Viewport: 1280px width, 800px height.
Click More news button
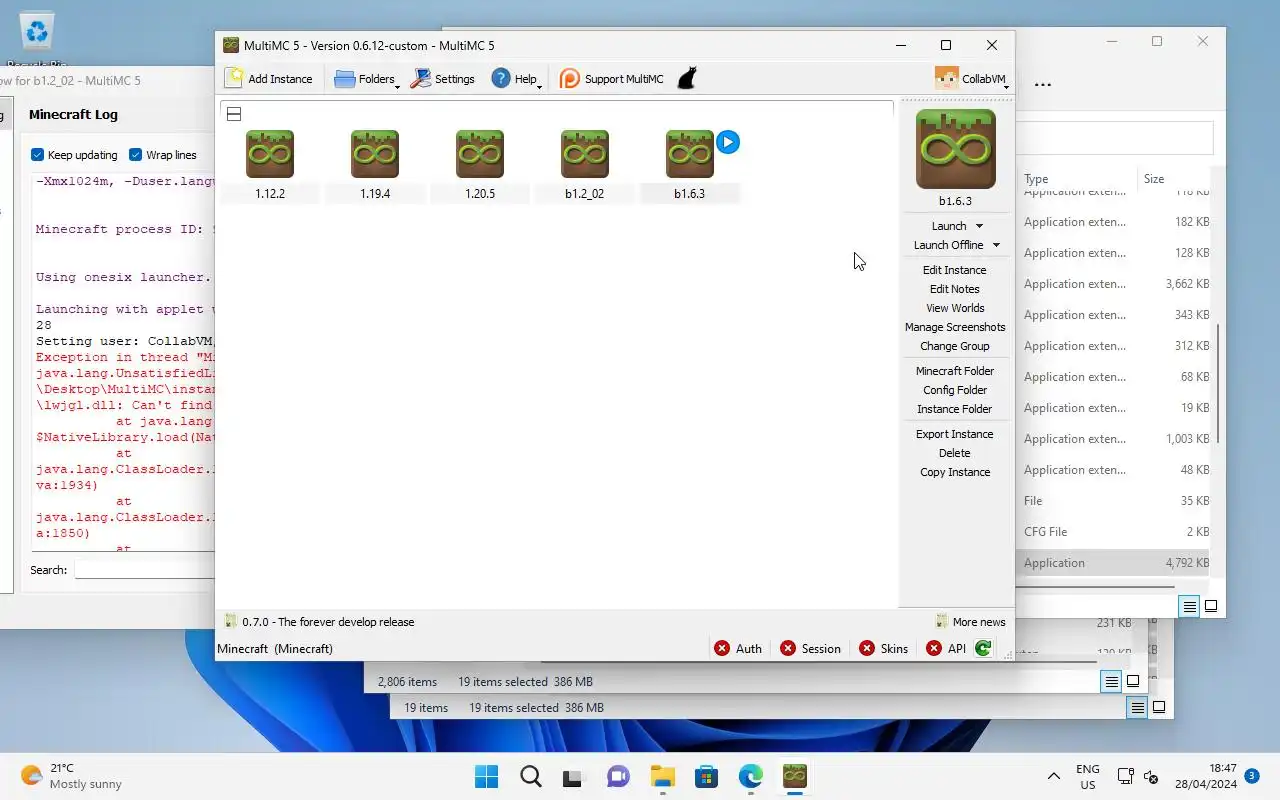970,622
